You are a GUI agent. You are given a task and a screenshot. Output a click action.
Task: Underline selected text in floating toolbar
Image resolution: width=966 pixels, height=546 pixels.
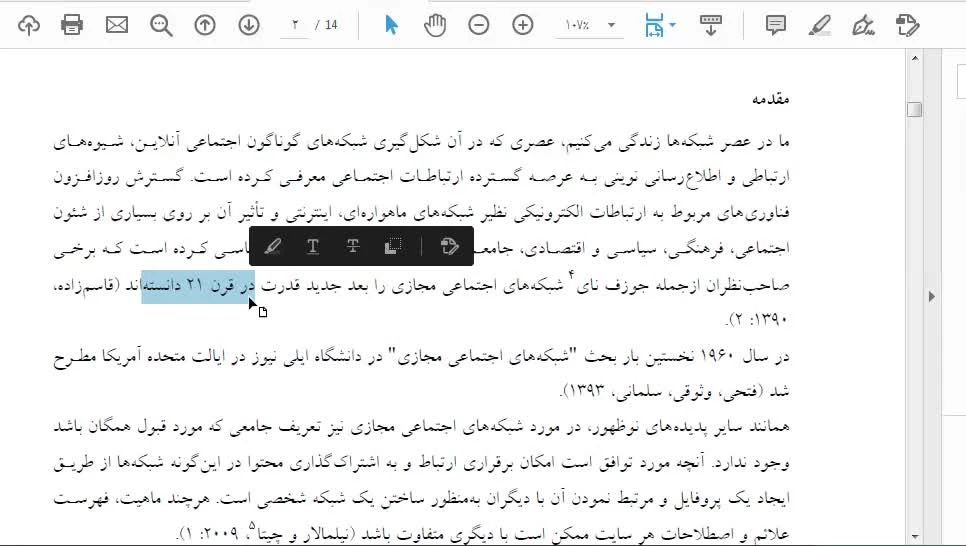(313, 246)
